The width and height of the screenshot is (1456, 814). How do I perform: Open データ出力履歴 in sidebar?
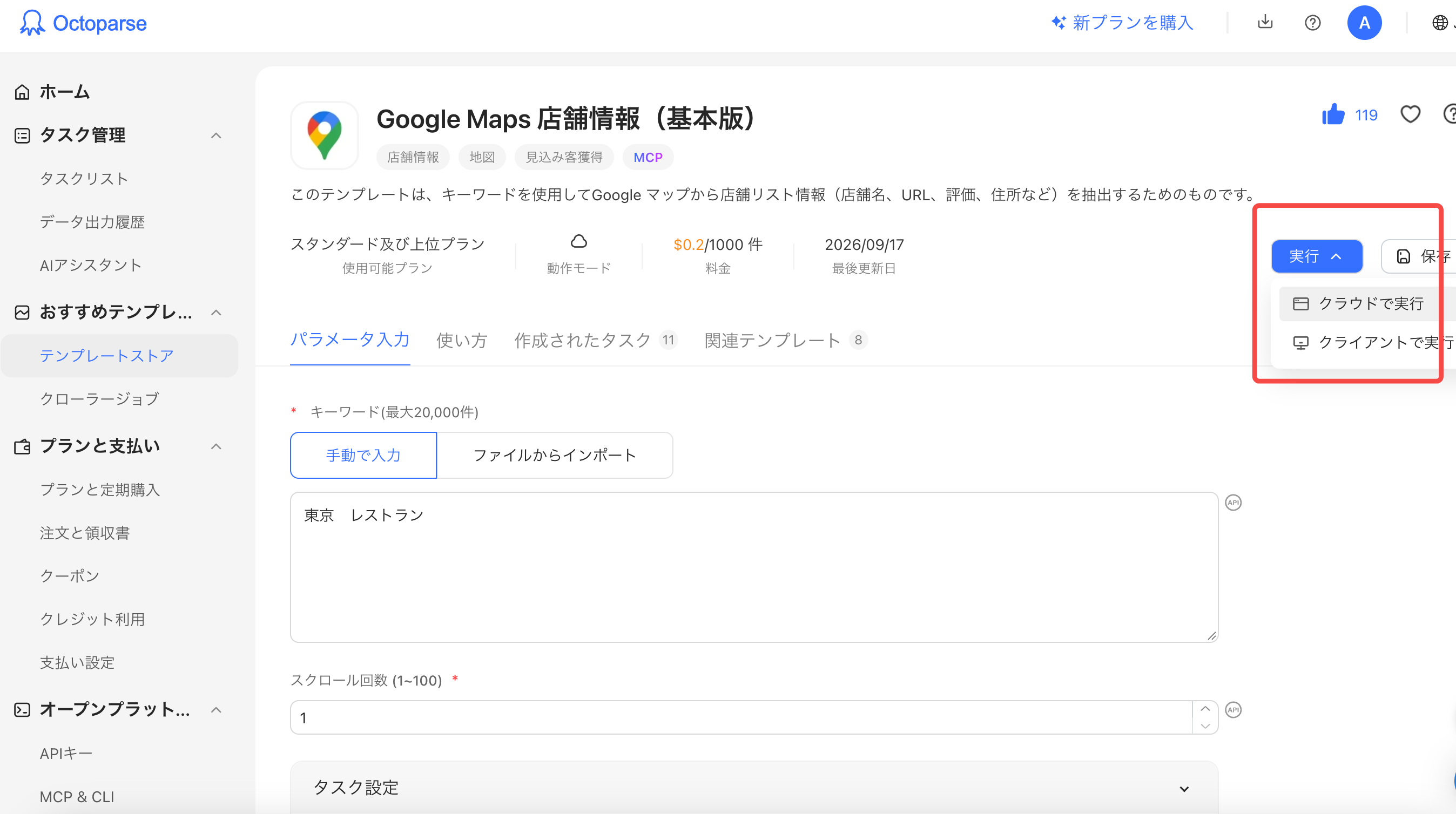(92, 222)
